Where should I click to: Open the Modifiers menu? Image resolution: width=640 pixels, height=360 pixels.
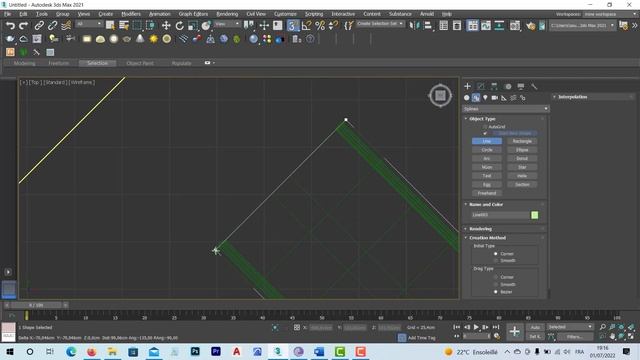pyautogui.click(x=131, y=14)
